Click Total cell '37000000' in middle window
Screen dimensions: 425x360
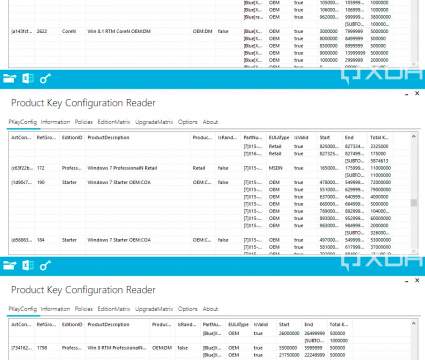click(x=381, y=247)
